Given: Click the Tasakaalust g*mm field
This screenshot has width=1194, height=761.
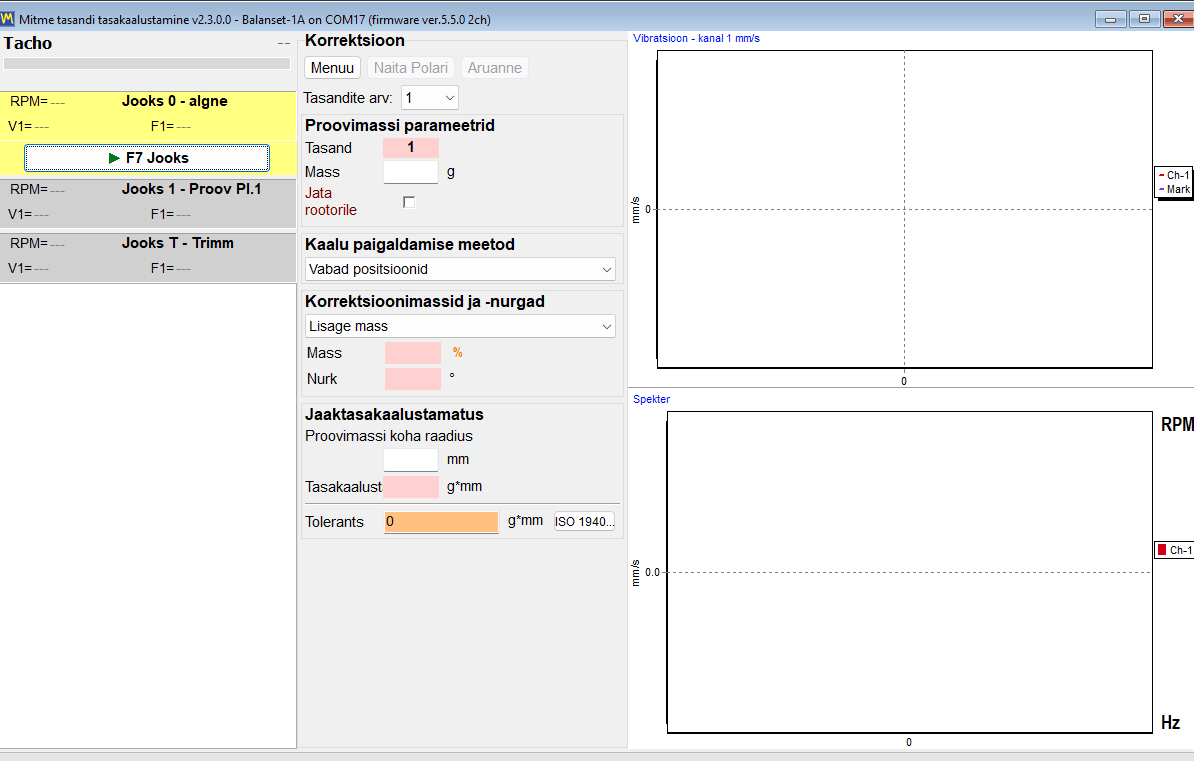Looking at the screenshot, I should click(411, 487).
